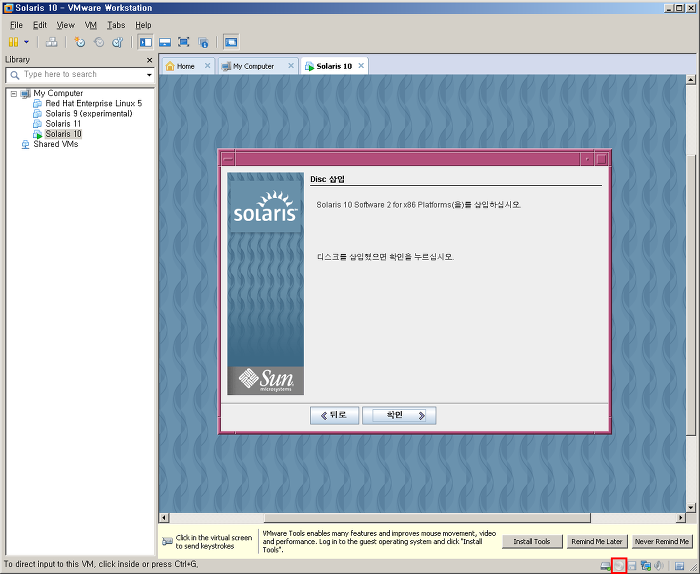The width and height of the screenshot is (700, 574).
Task: Toggle the thumbnail bar view icon
Action: [165, 42]
